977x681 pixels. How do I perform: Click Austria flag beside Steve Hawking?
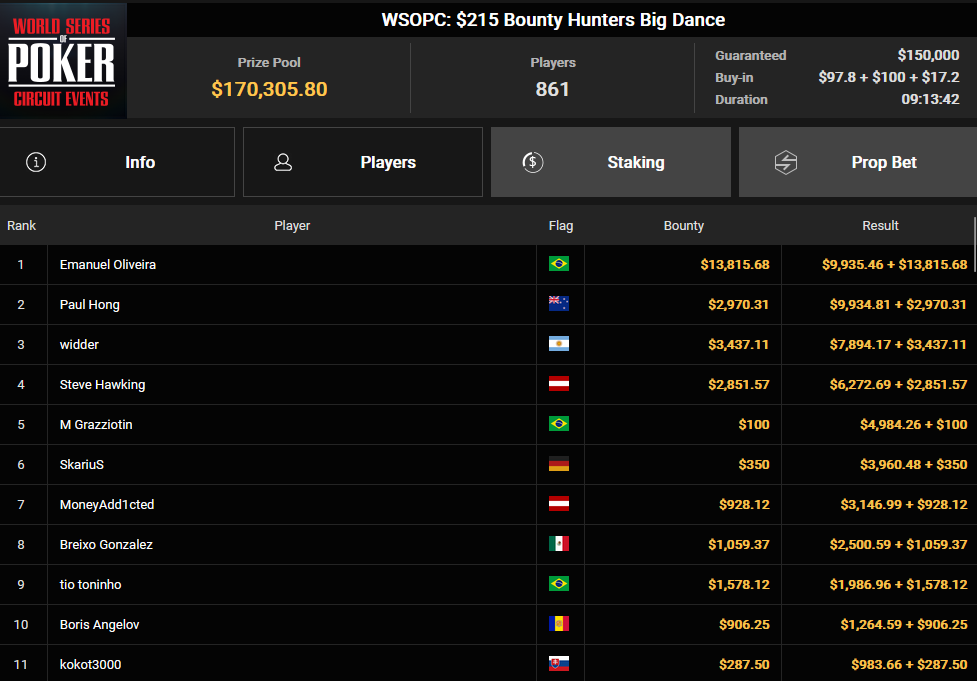pos(559,384)
